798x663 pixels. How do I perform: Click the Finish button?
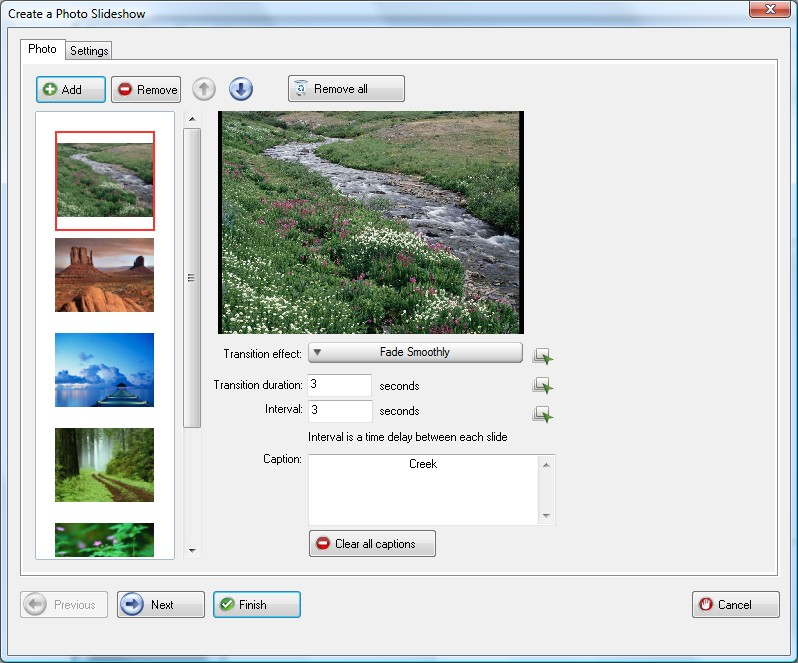[x=256, y=604]
